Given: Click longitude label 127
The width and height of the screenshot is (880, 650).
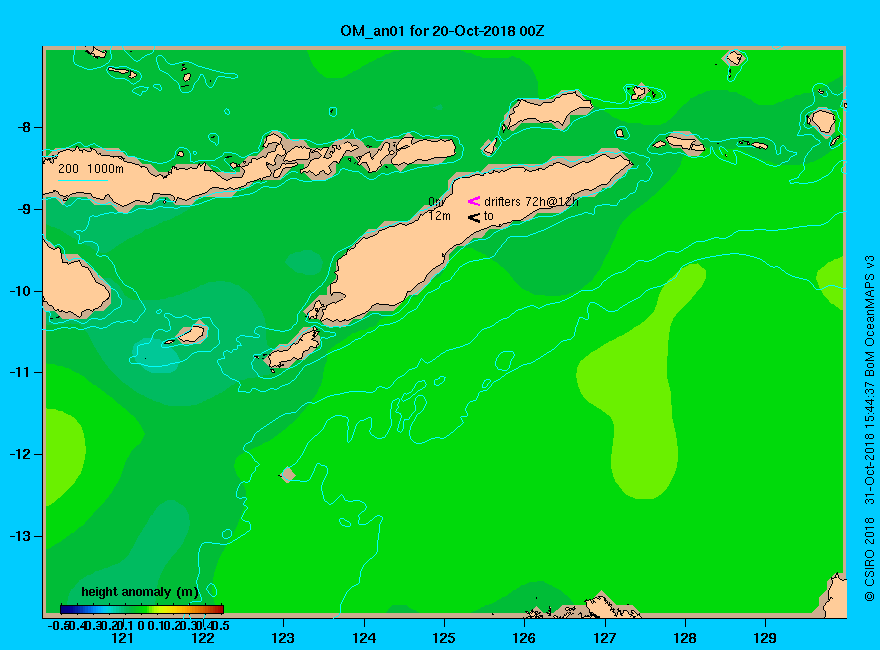Looking at the screenshot, I should point(604,638).
